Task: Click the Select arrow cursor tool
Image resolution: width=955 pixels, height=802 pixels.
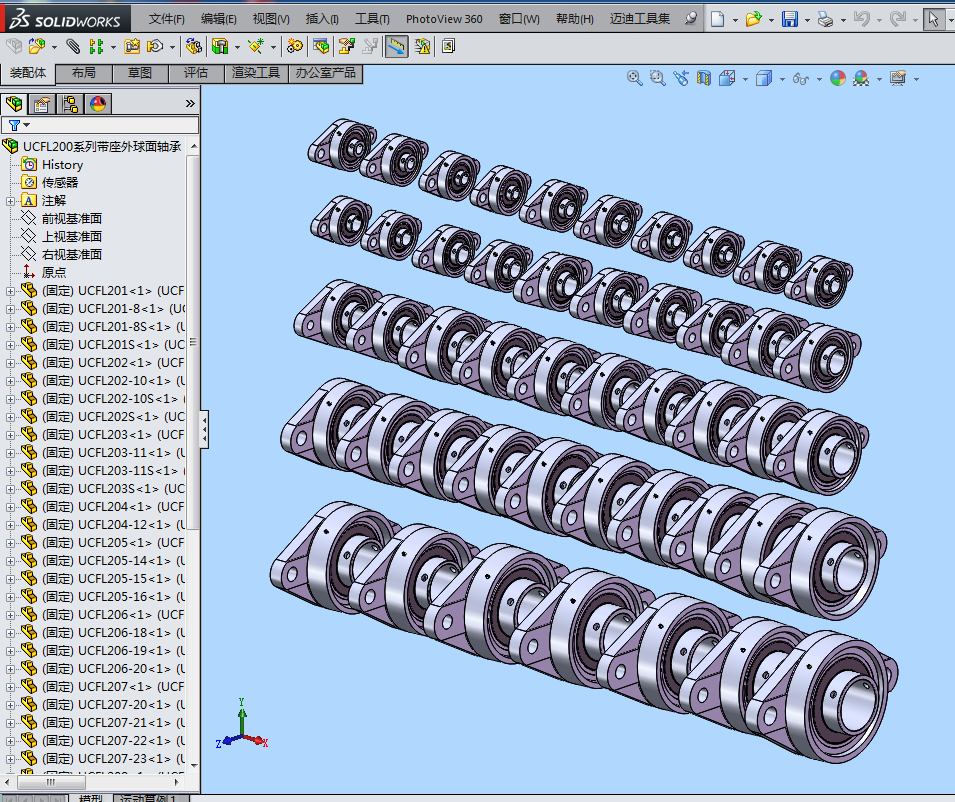Action: 934,19
